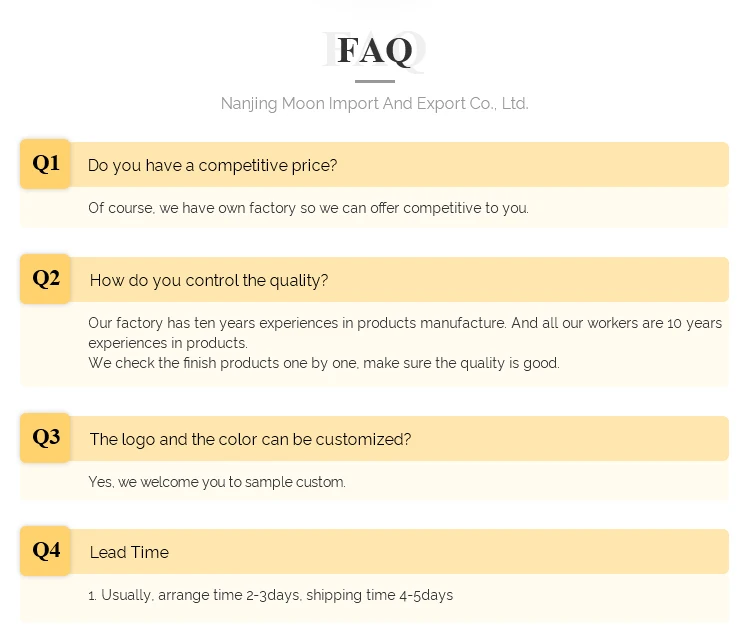
Task: Click the sample custom answer text
Action: (x=216, y=482)
